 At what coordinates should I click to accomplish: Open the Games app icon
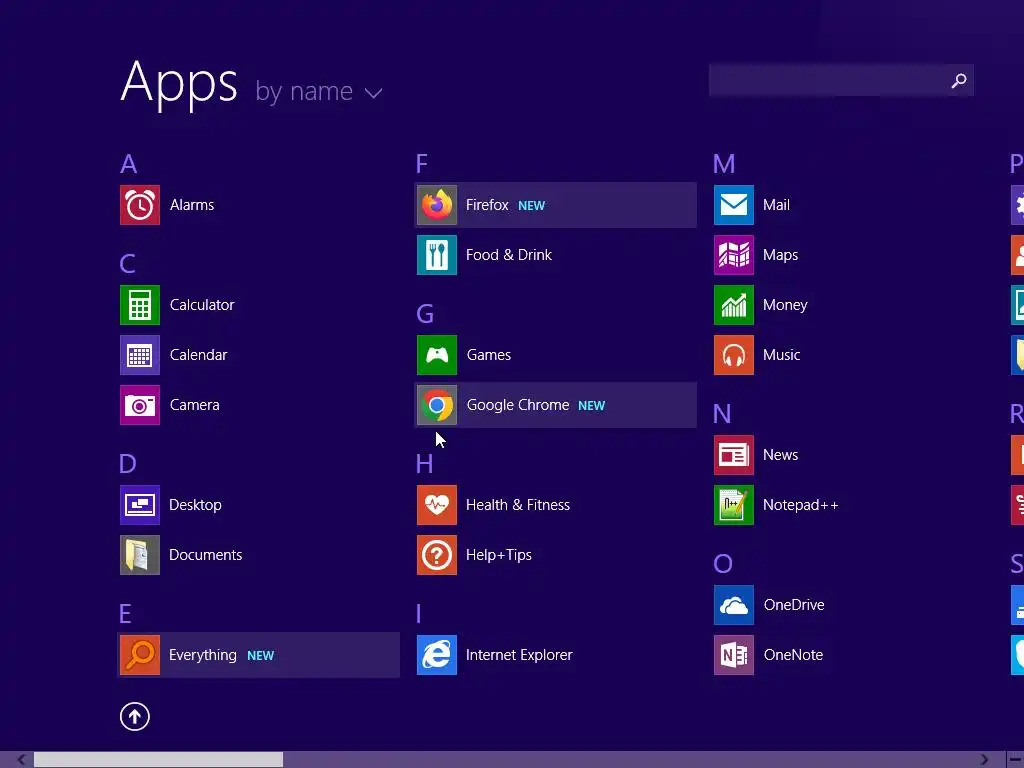tap(437, 355)
